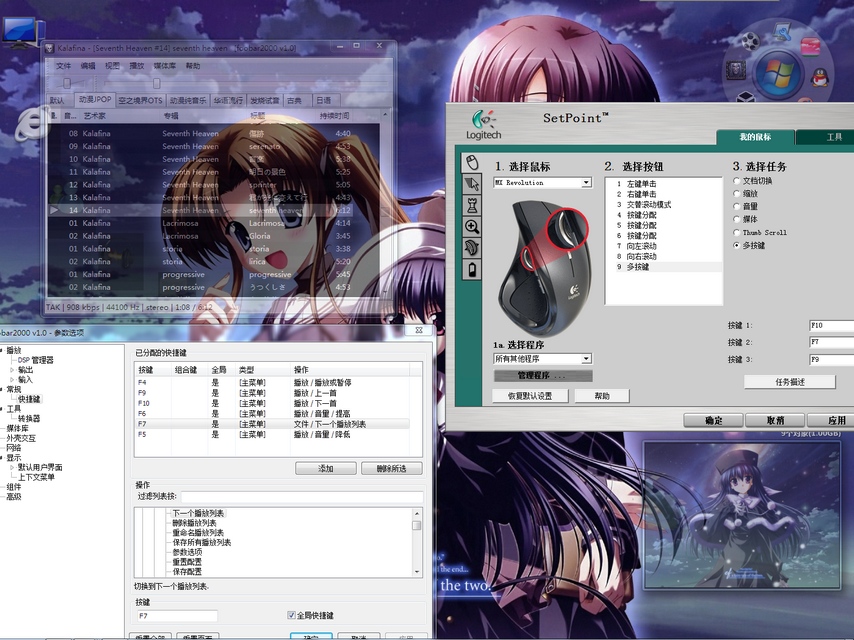Click 按键 2 field showing F7

(831, 342)
